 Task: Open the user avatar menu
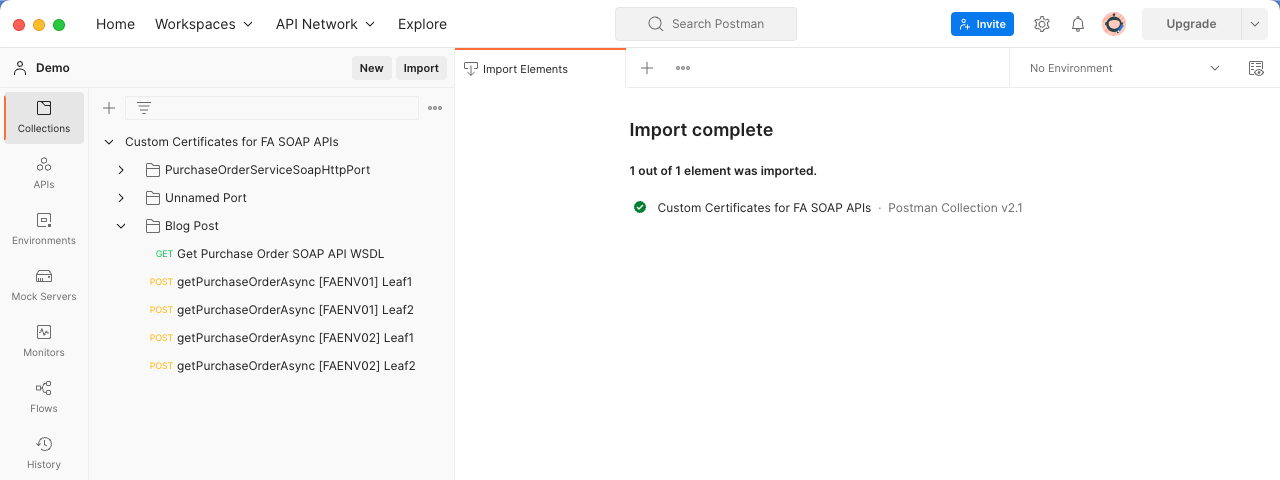[x=1114, y=24]
